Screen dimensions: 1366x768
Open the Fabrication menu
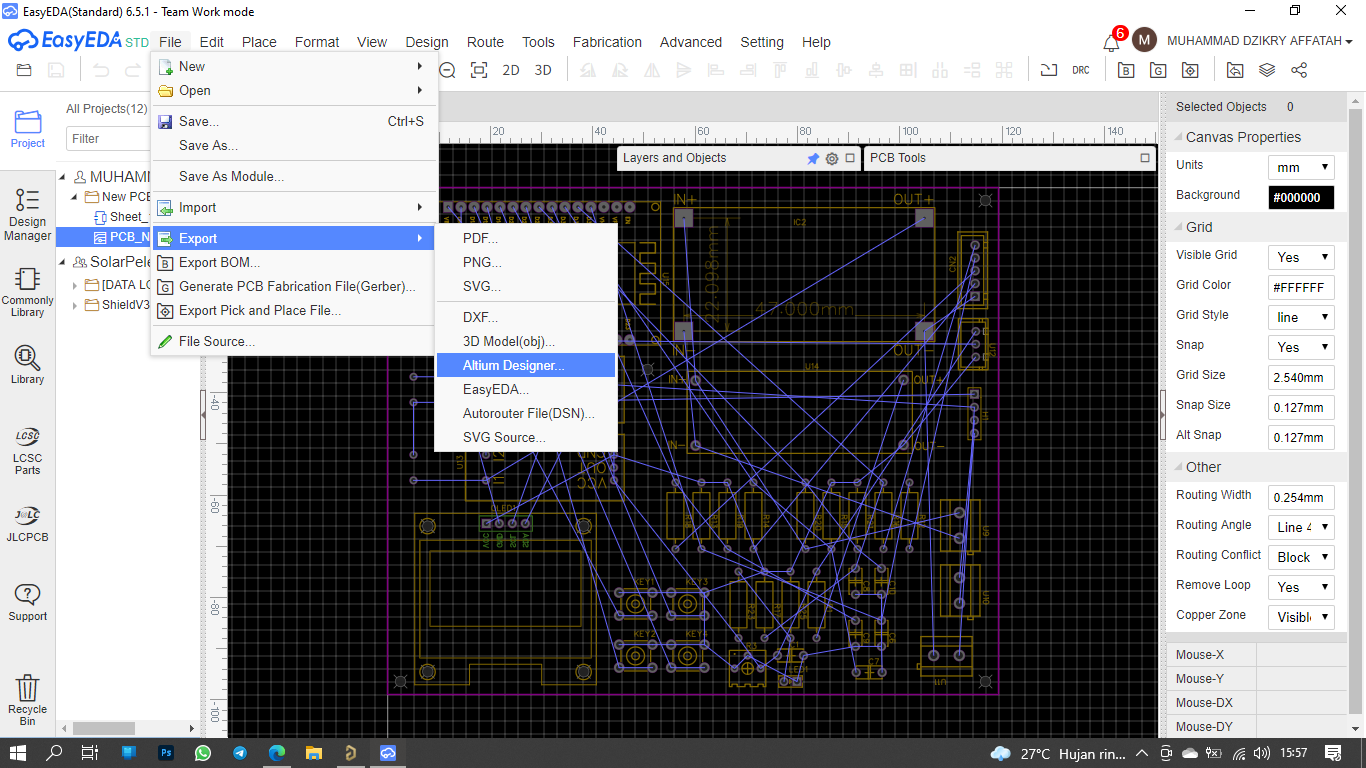(607, 42)
